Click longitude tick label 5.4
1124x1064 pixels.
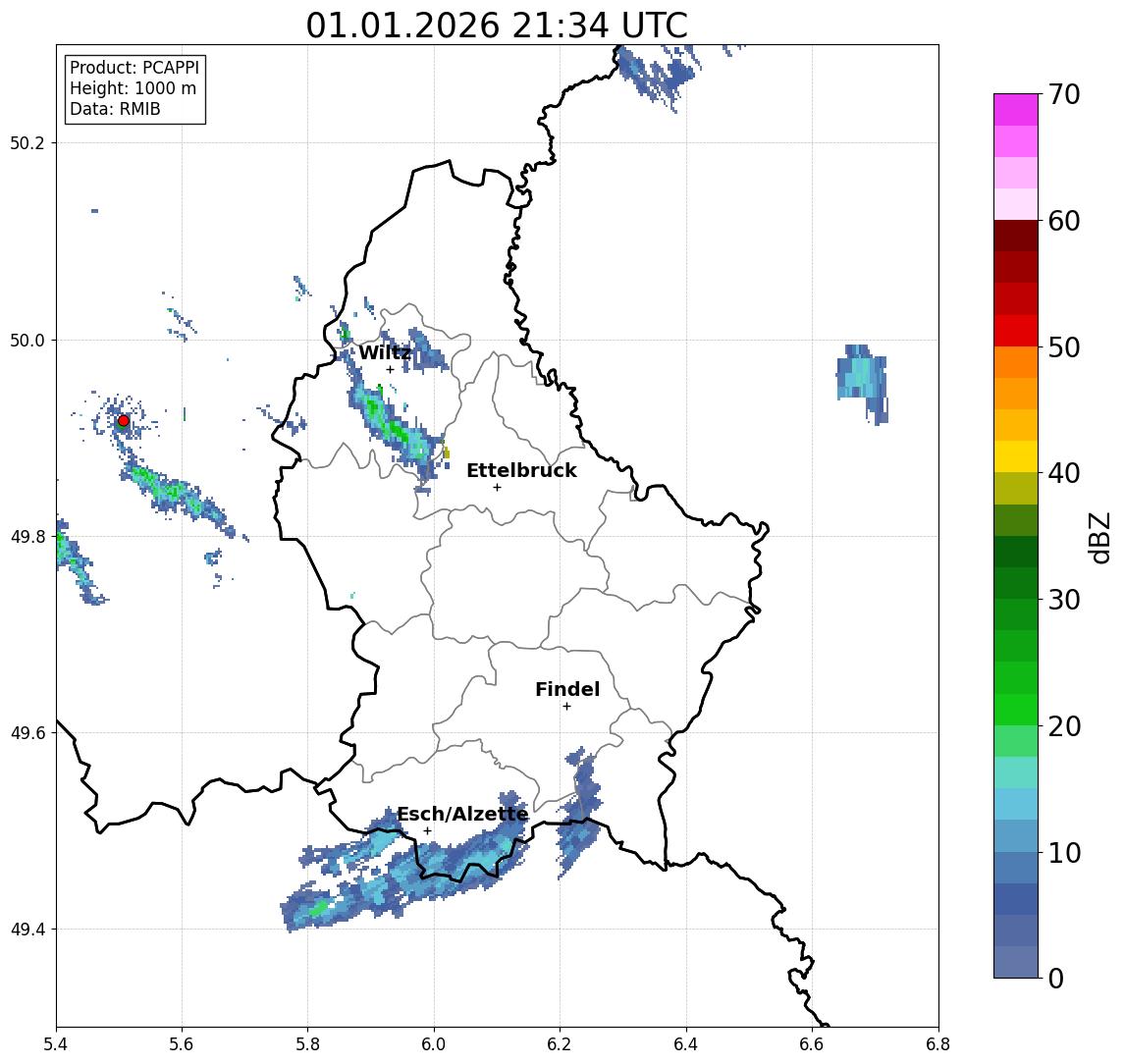56,1044
